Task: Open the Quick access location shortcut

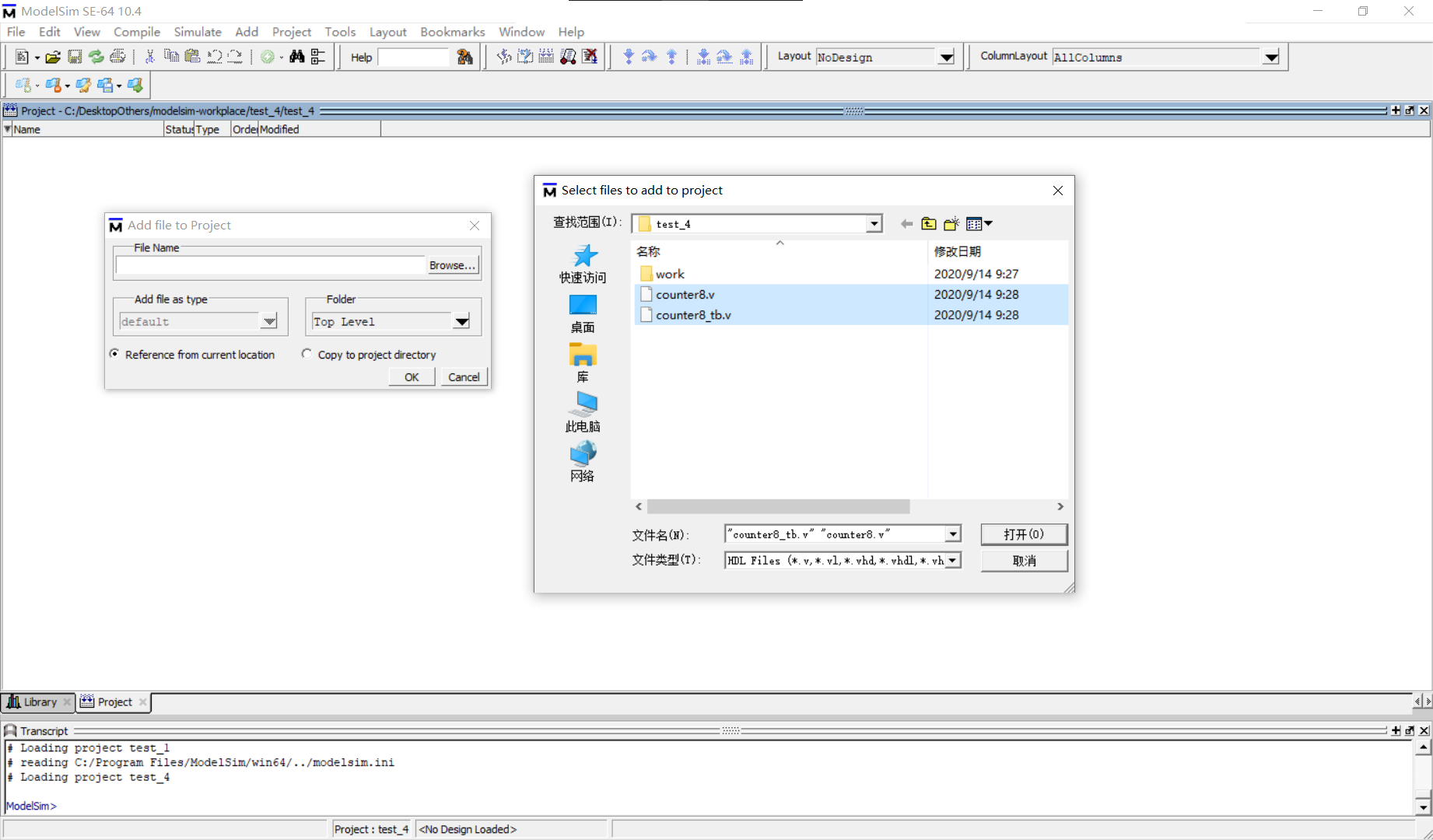Action: [x=583, y=264]
